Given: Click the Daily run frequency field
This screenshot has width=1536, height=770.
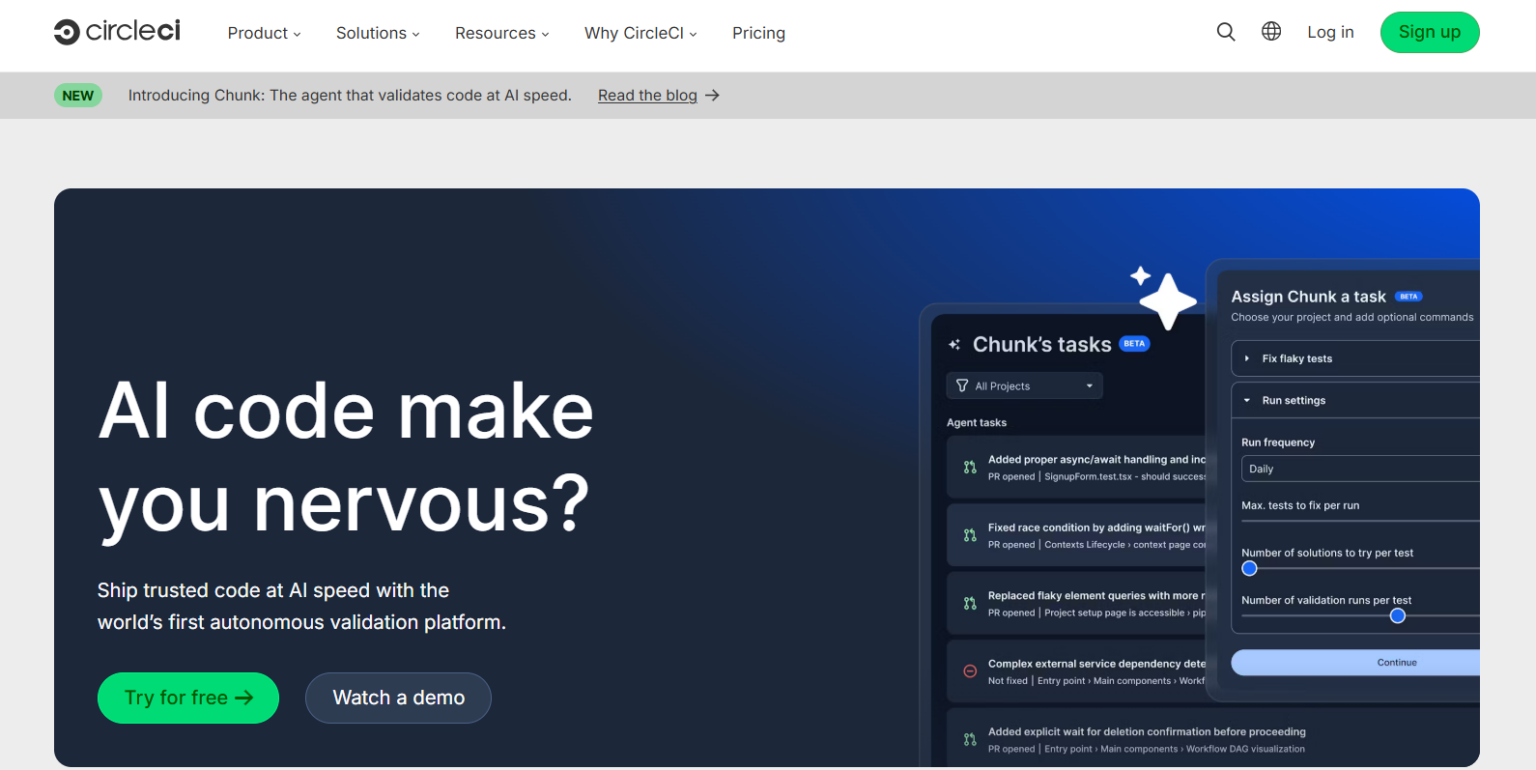Looking at the screenshot, I should point(1359,468).
